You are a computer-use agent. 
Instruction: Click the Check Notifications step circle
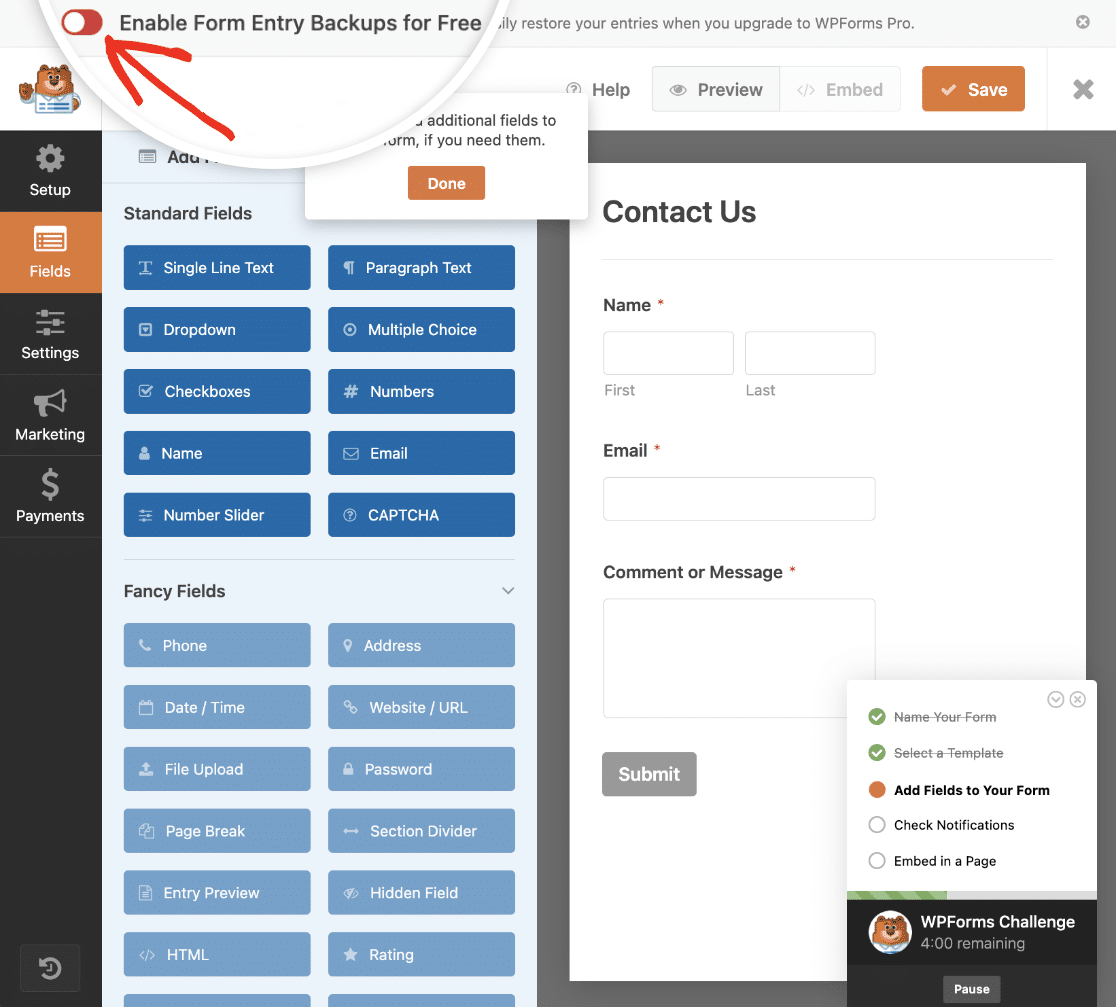pyautogui.click(x=877, y=825)
